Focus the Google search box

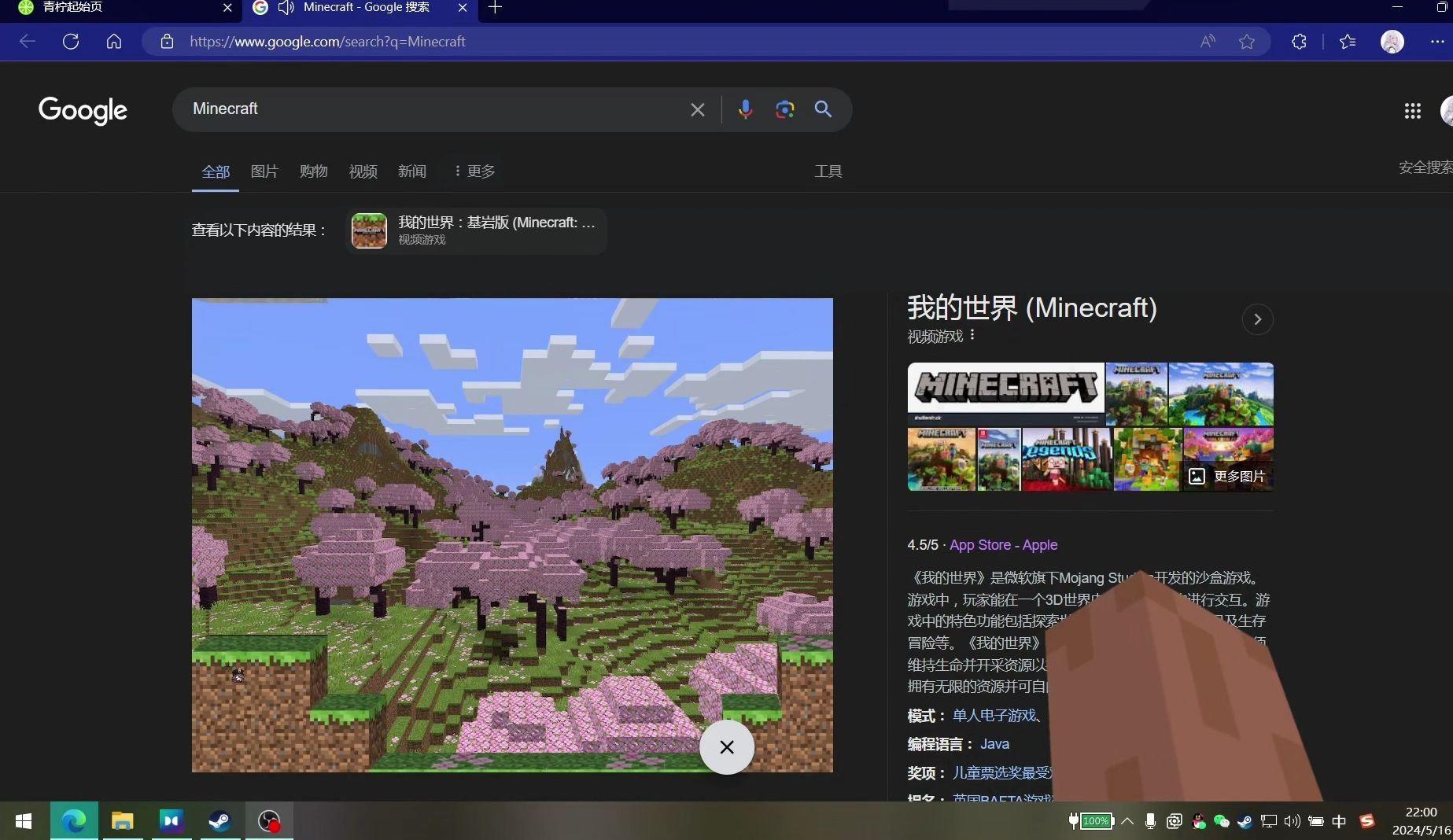pos(437,109)
